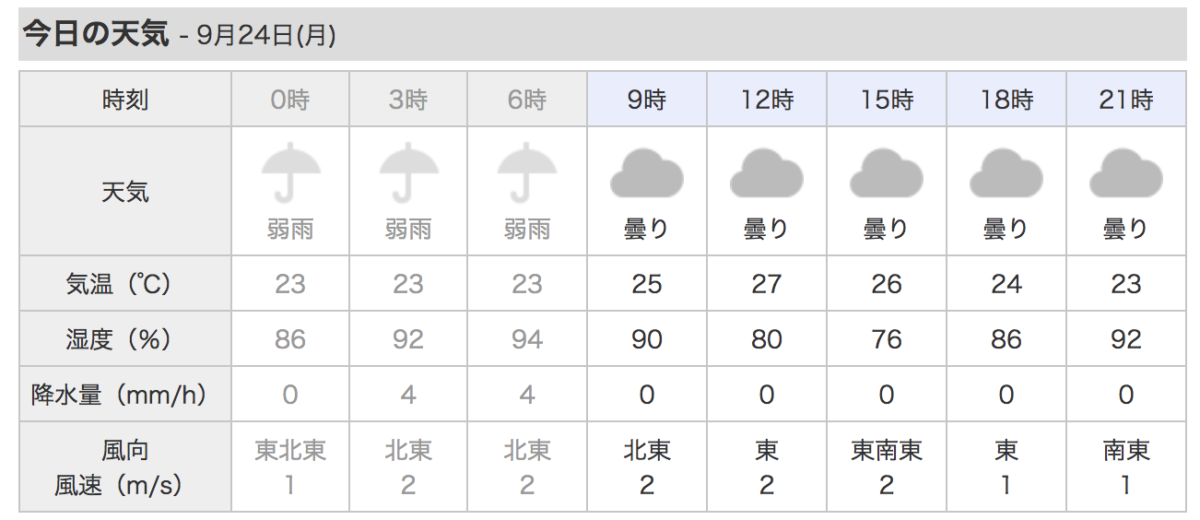Click the cloud icon under 18時
This screenshot has height=520, width=1200.
click(1006, 173)
